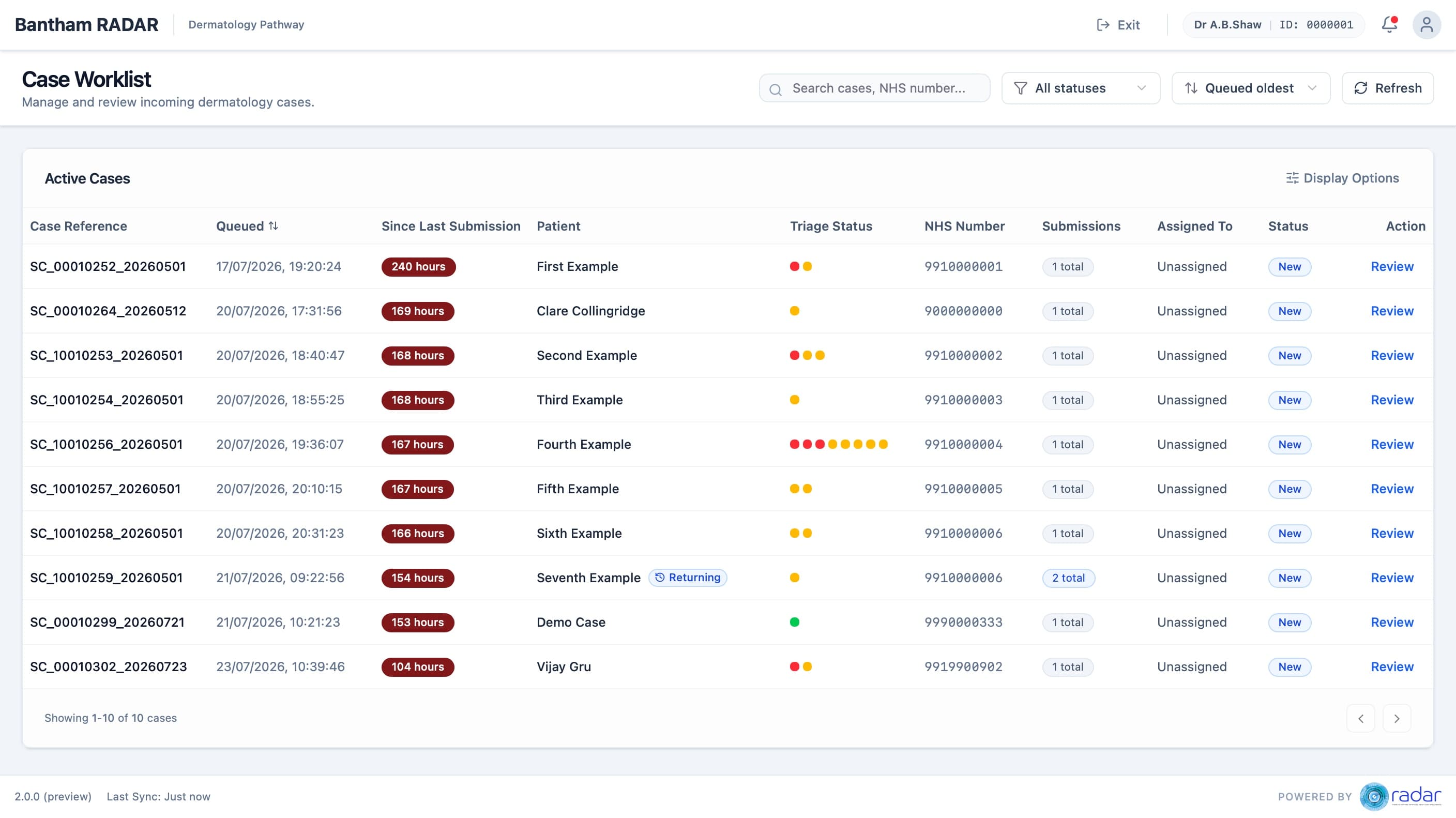The image size is (1456, 818).
Task: Review the Seventh Example case
Action: 1392,578
